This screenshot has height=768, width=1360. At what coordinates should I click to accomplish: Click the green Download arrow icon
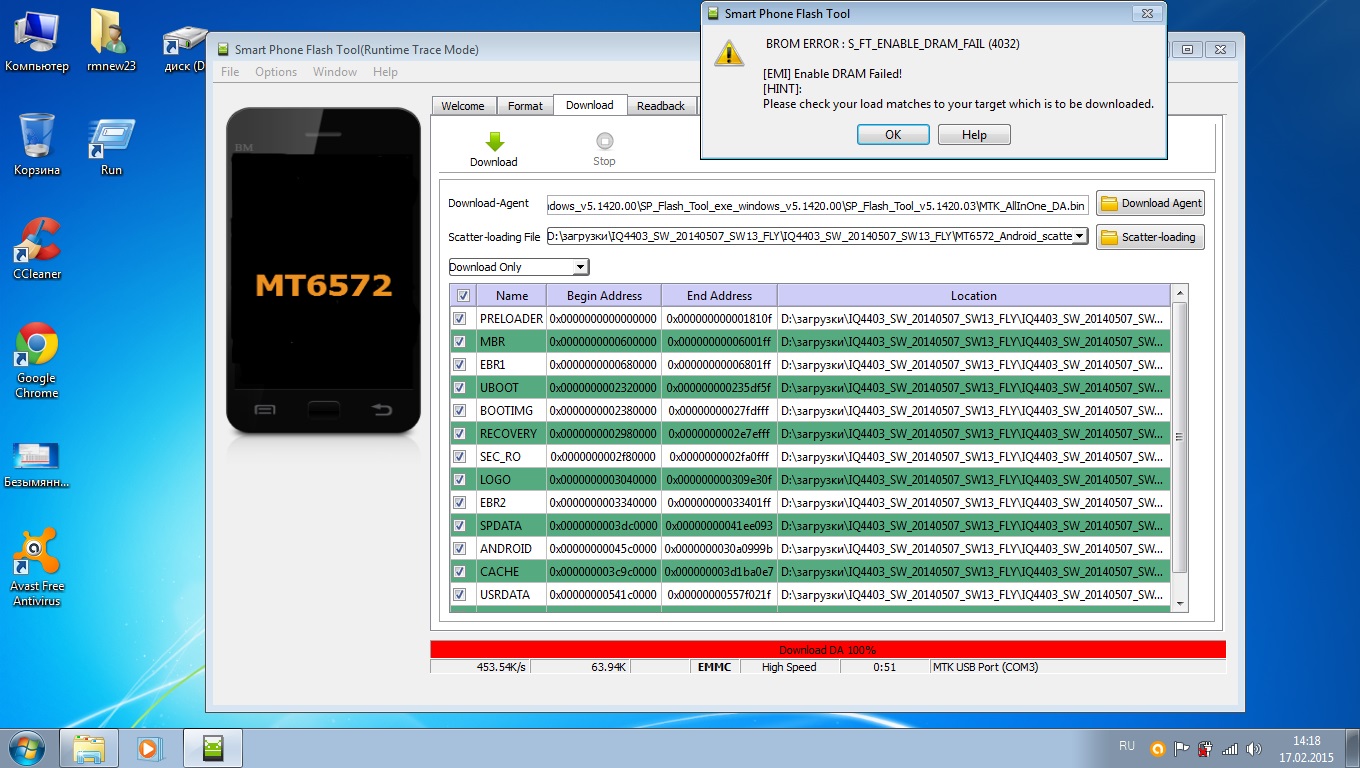tap(494, 142)
